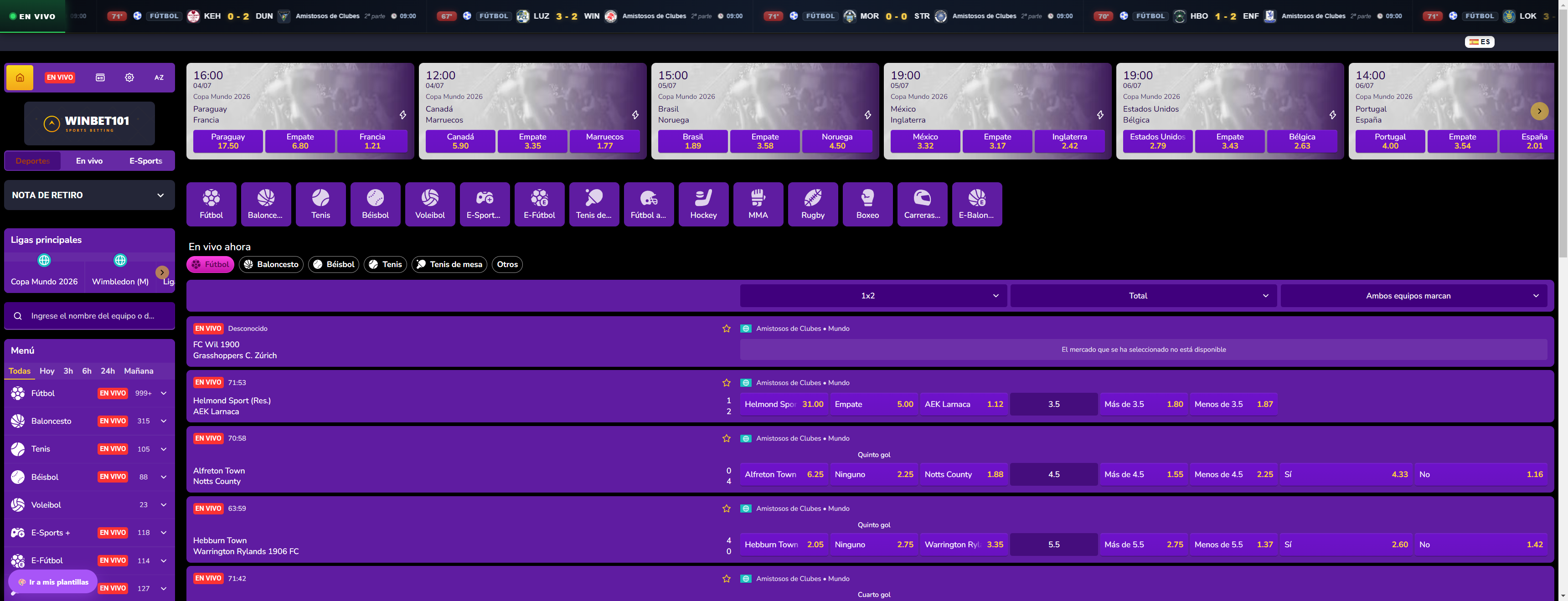
Task: Favorite the Alfreton Town match
Action: [x=726, y=438]
